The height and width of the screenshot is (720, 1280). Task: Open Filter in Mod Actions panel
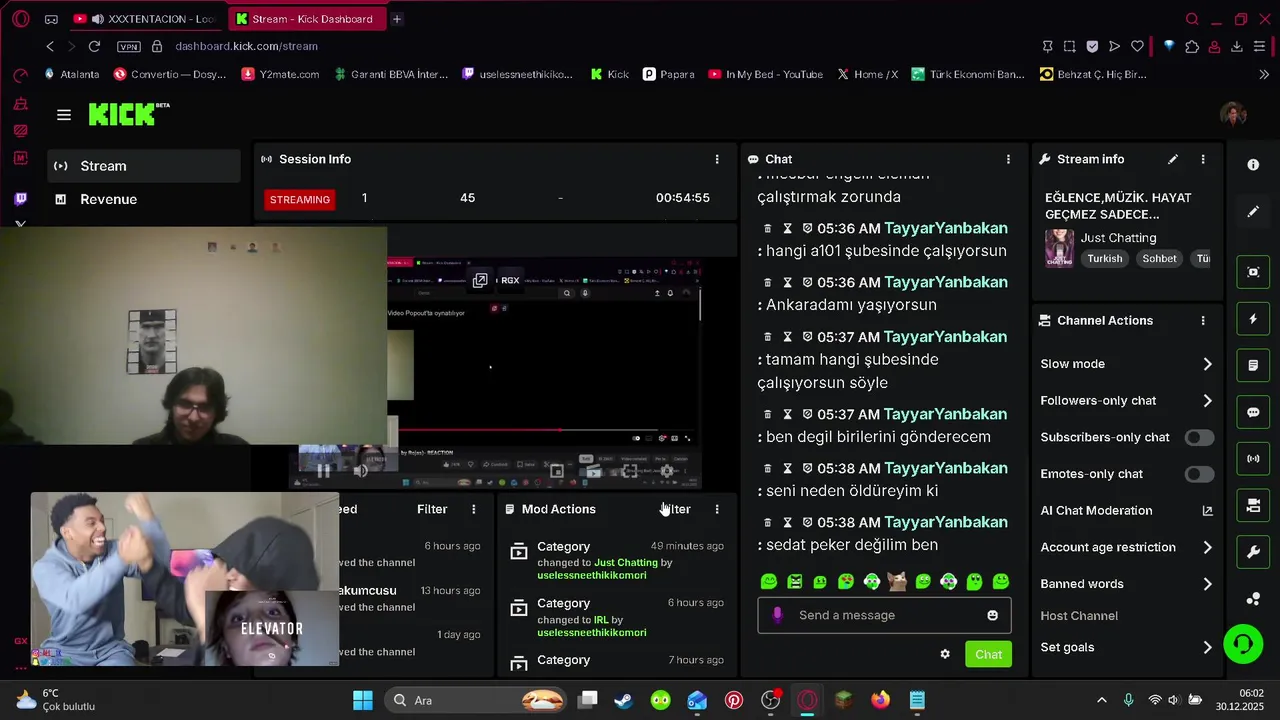[675, 509]
